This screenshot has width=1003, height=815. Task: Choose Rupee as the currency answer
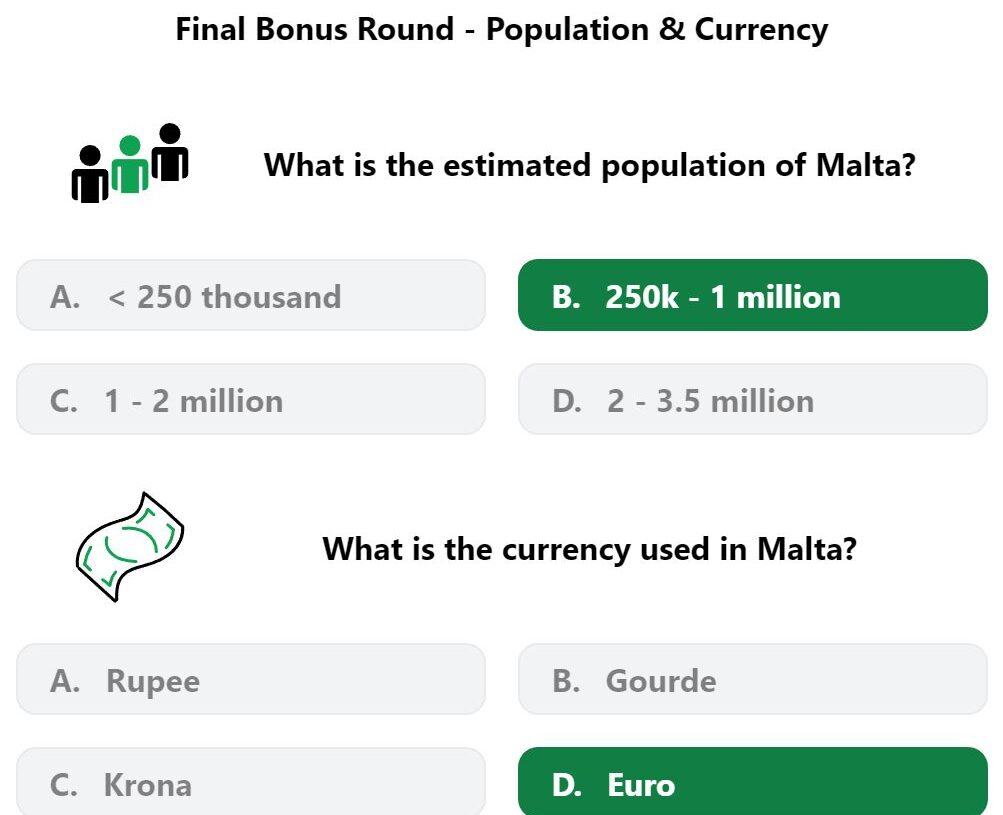coord(251,679)
